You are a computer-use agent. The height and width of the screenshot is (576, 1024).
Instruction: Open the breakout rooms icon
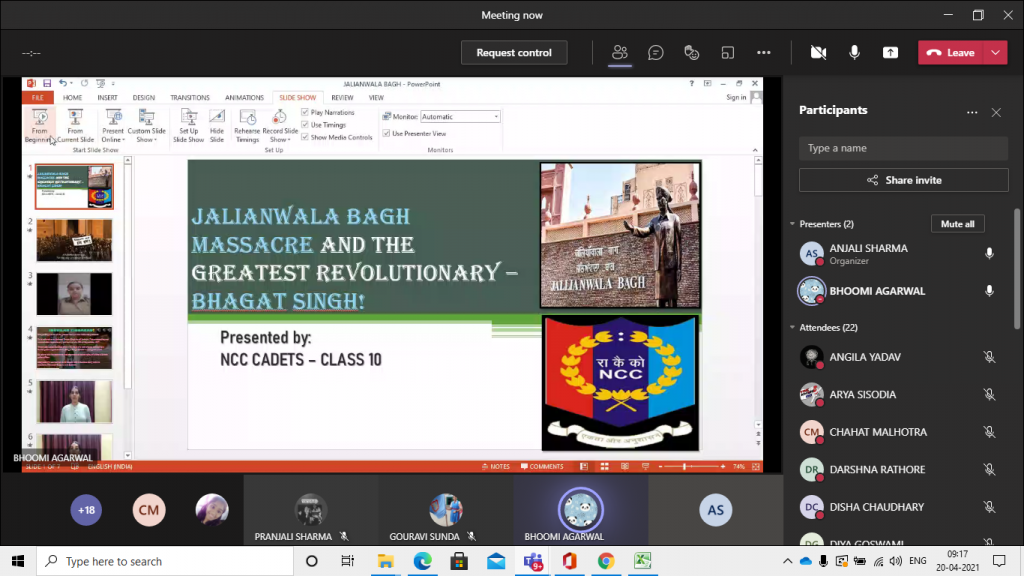tap(728, 53)
